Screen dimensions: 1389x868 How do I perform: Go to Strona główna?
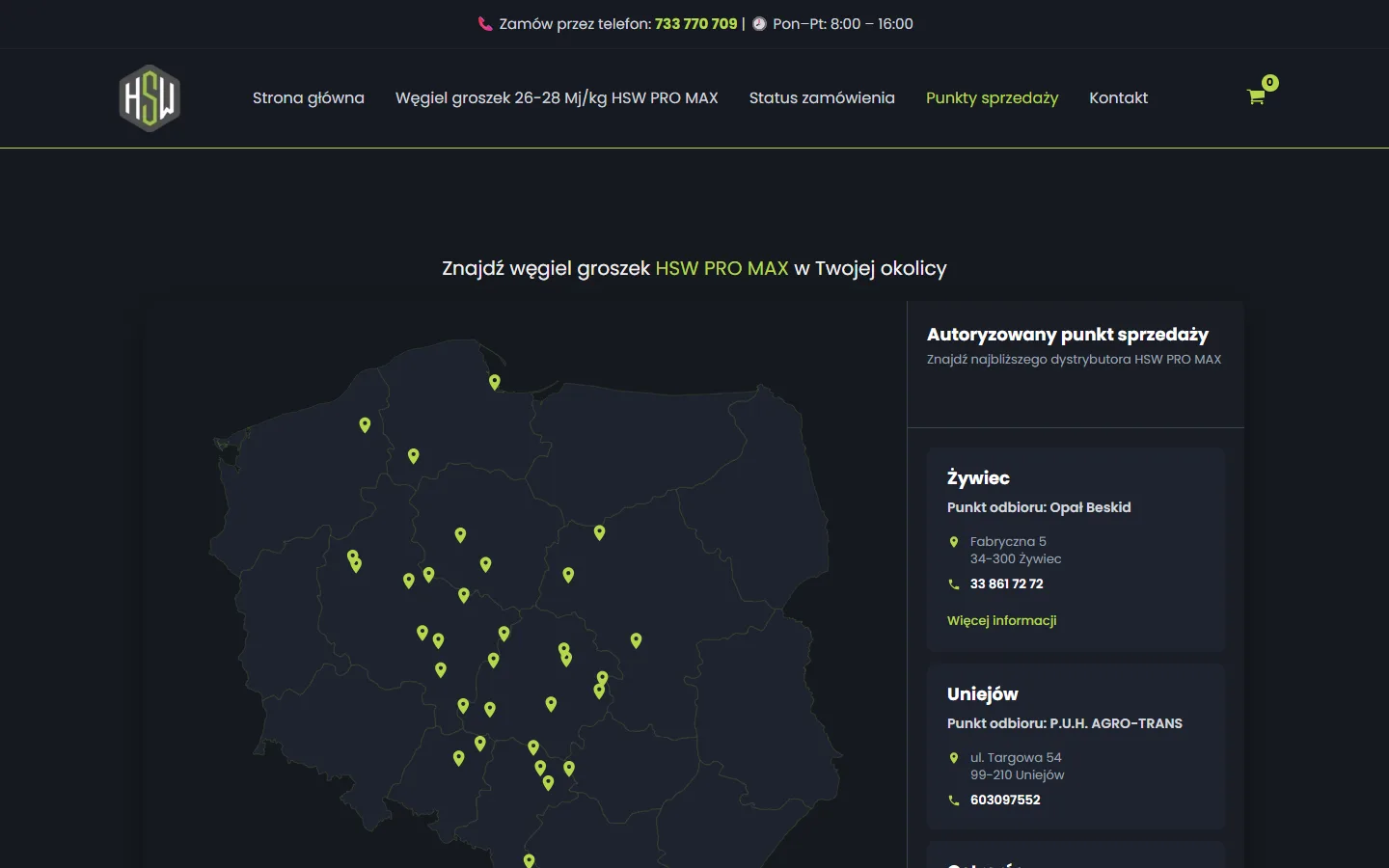[309, 97]
